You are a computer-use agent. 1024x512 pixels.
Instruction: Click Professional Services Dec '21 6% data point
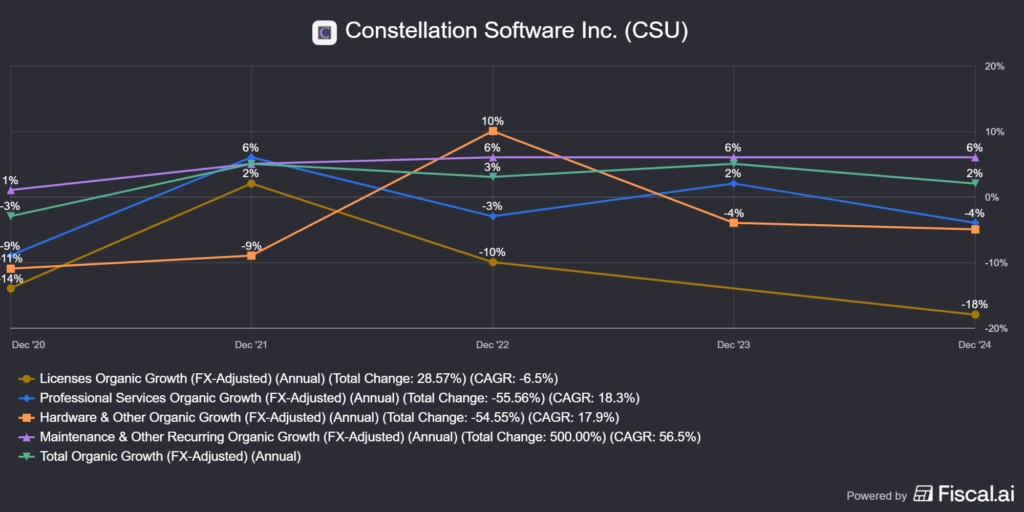(250, 158)
